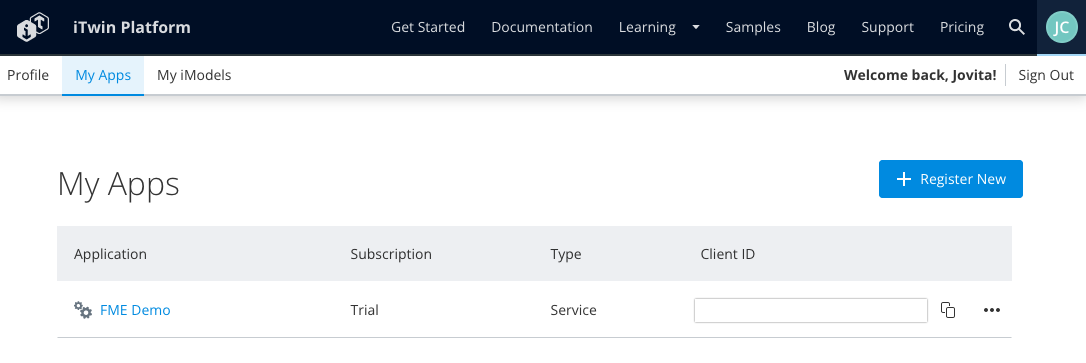The height and width of the screenshot is (363, 1086).
Task: Click the Subscription column header
Action: coord(391,254)
